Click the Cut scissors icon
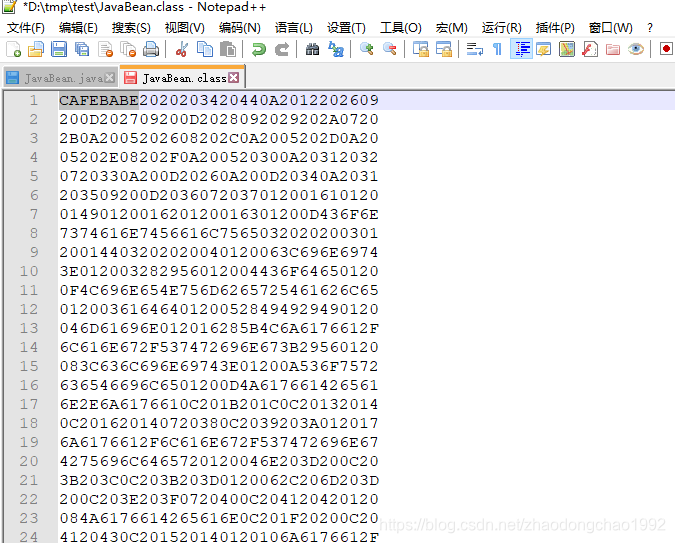675x543 pixels. pos(182,49)
